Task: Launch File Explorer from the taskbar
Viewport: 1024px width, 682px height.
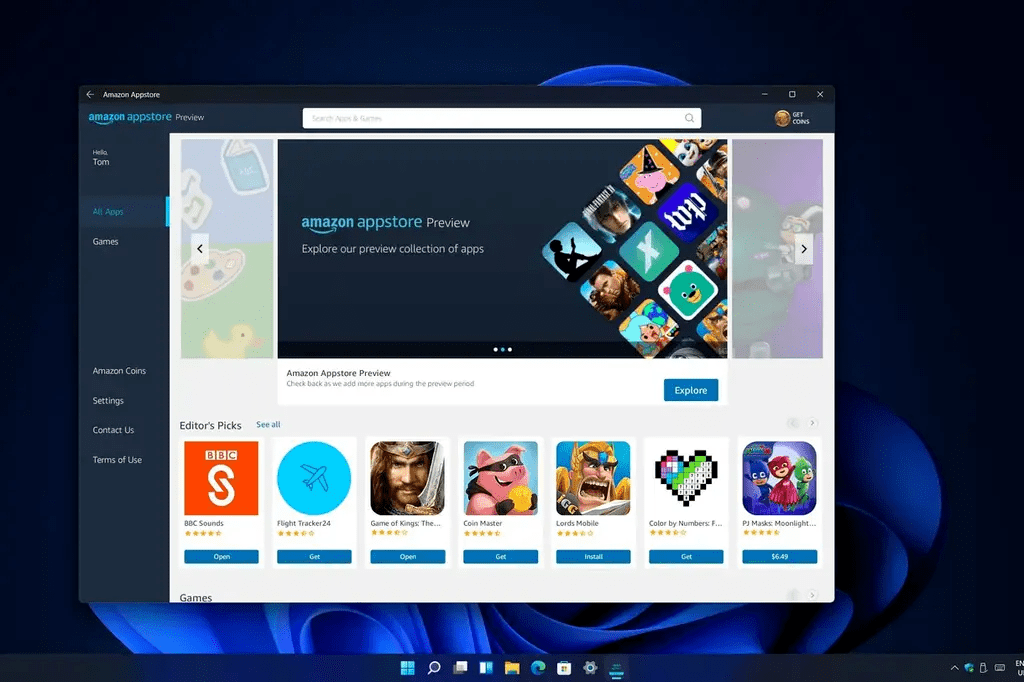Action: pos(512,668)
